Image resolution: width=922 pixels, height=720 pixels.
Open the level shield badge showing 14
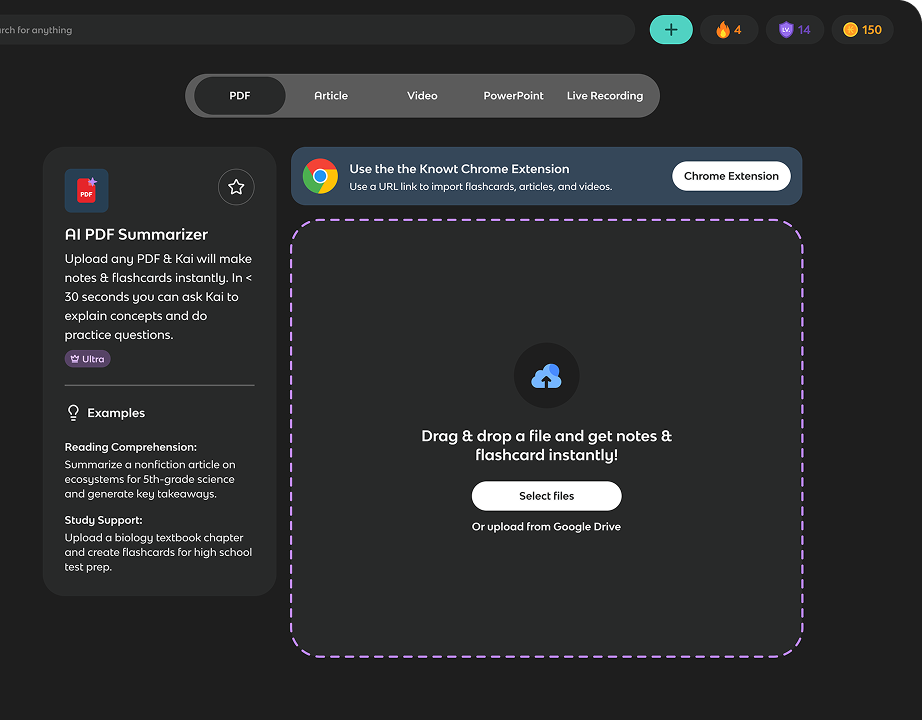click(794, 29)
